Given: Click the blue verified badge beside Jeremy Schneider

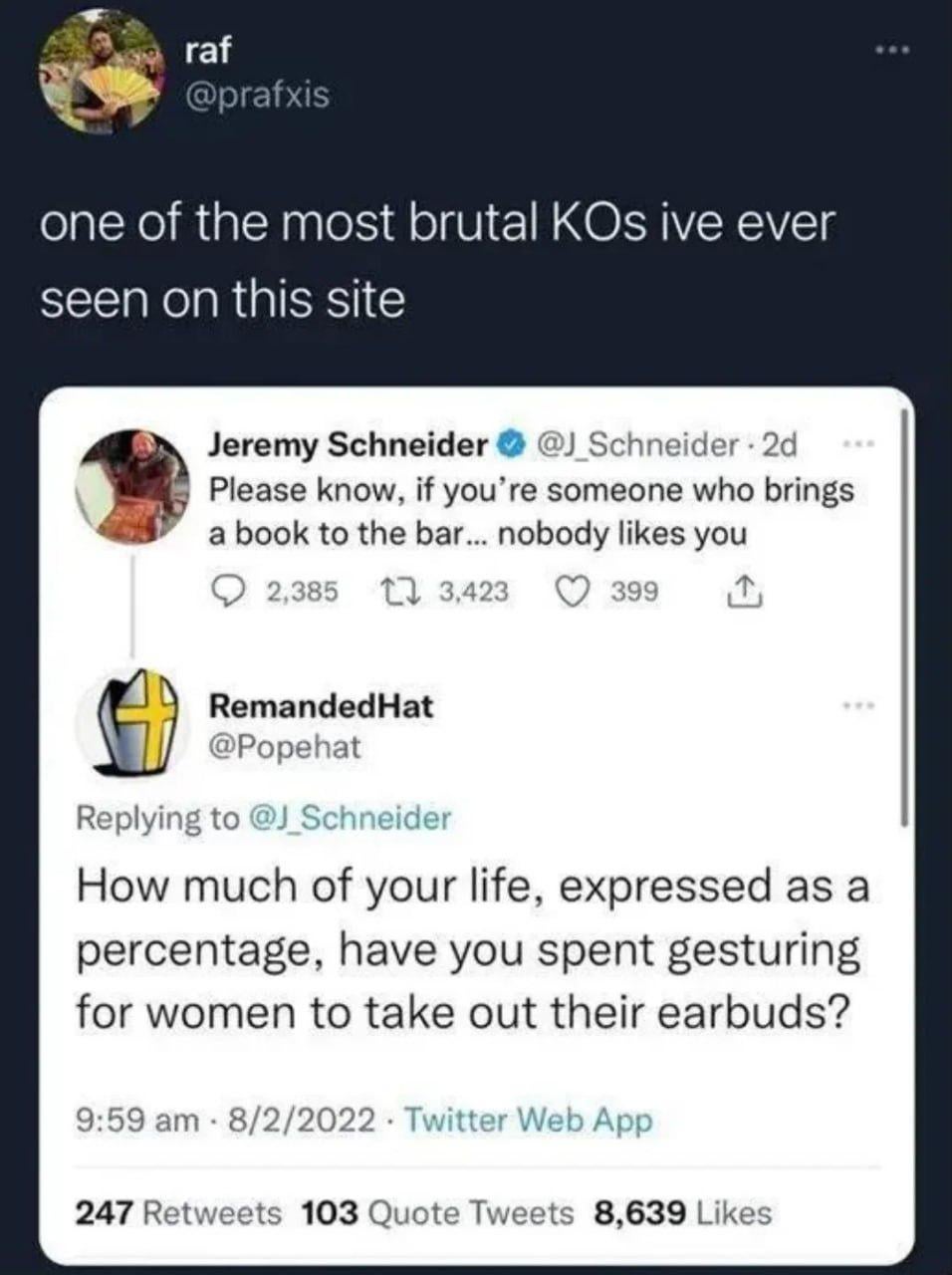Looking at the screenshot, I should tap(512, 444).
